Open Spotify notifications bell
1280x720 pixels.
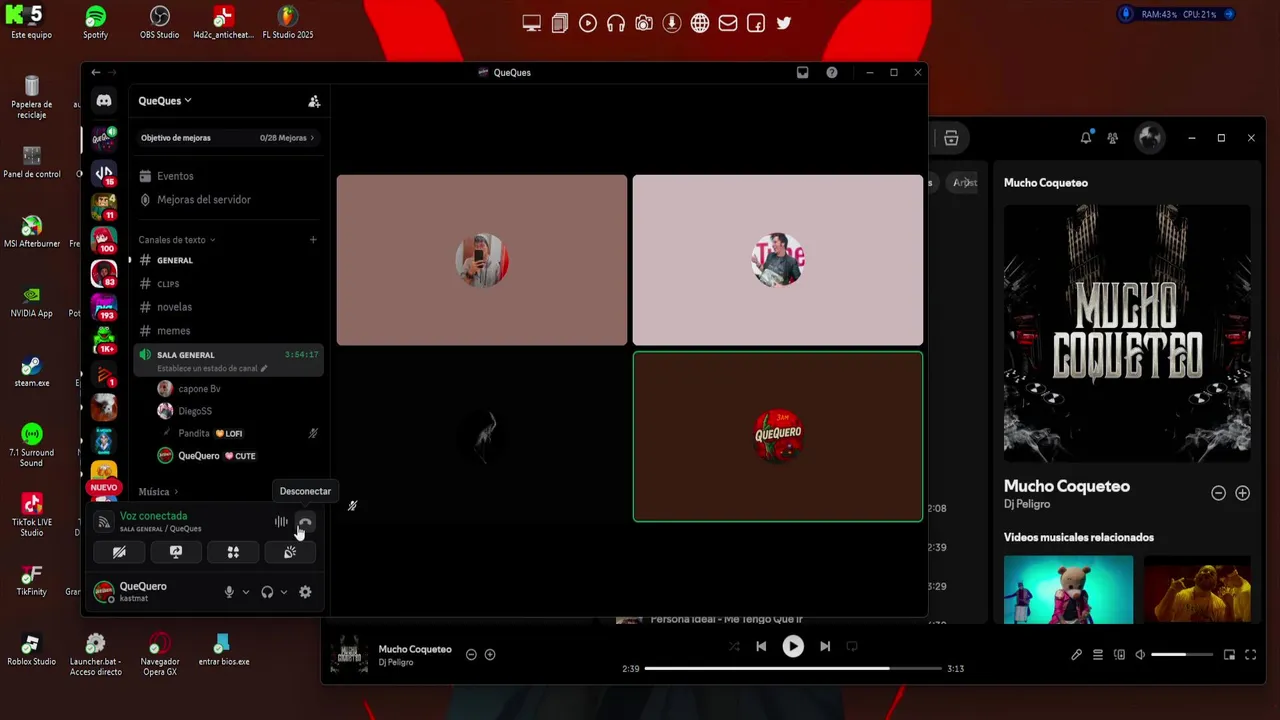1086,138
